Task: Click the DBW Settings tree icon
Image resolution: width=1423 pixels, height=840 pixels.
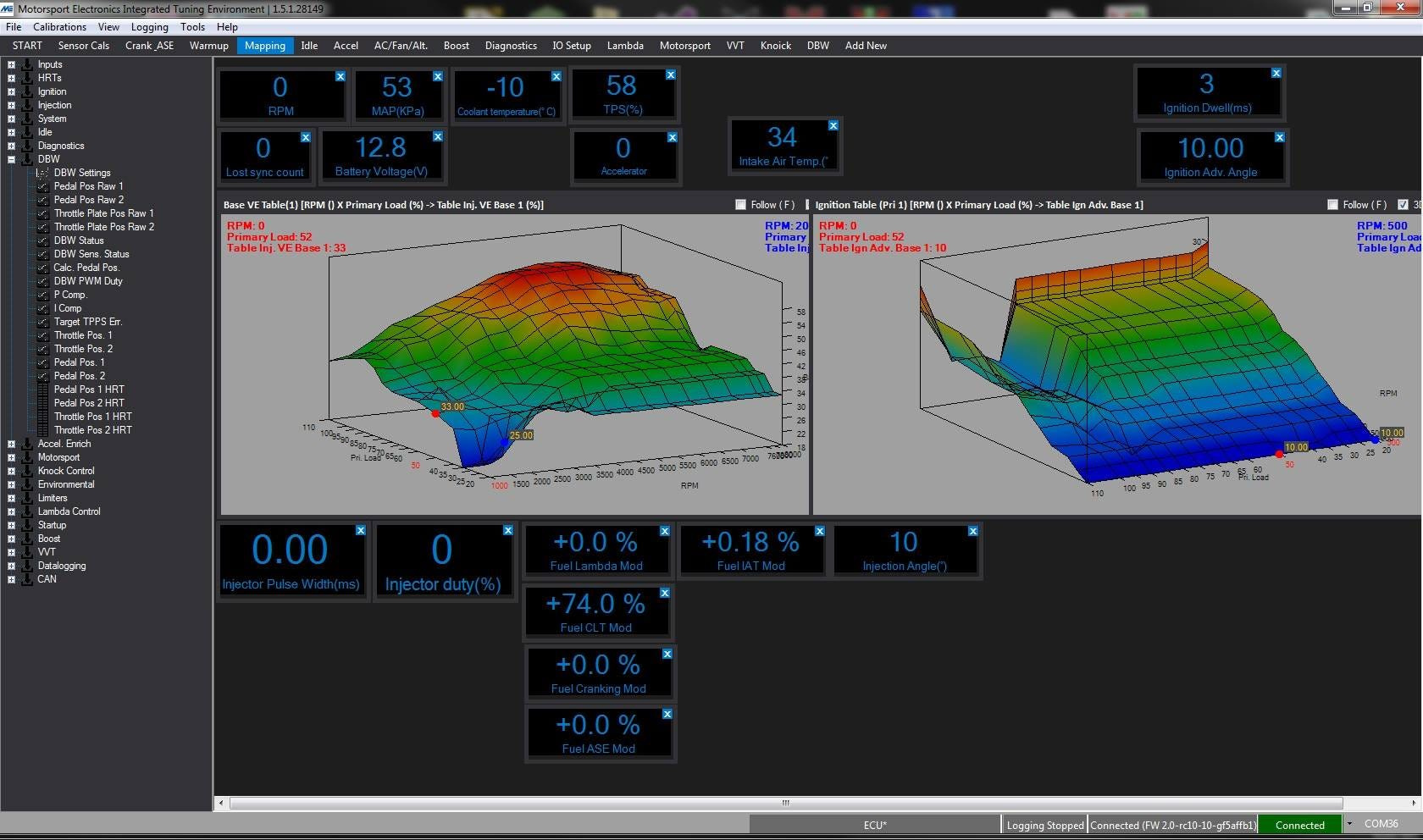Action: 42,173
